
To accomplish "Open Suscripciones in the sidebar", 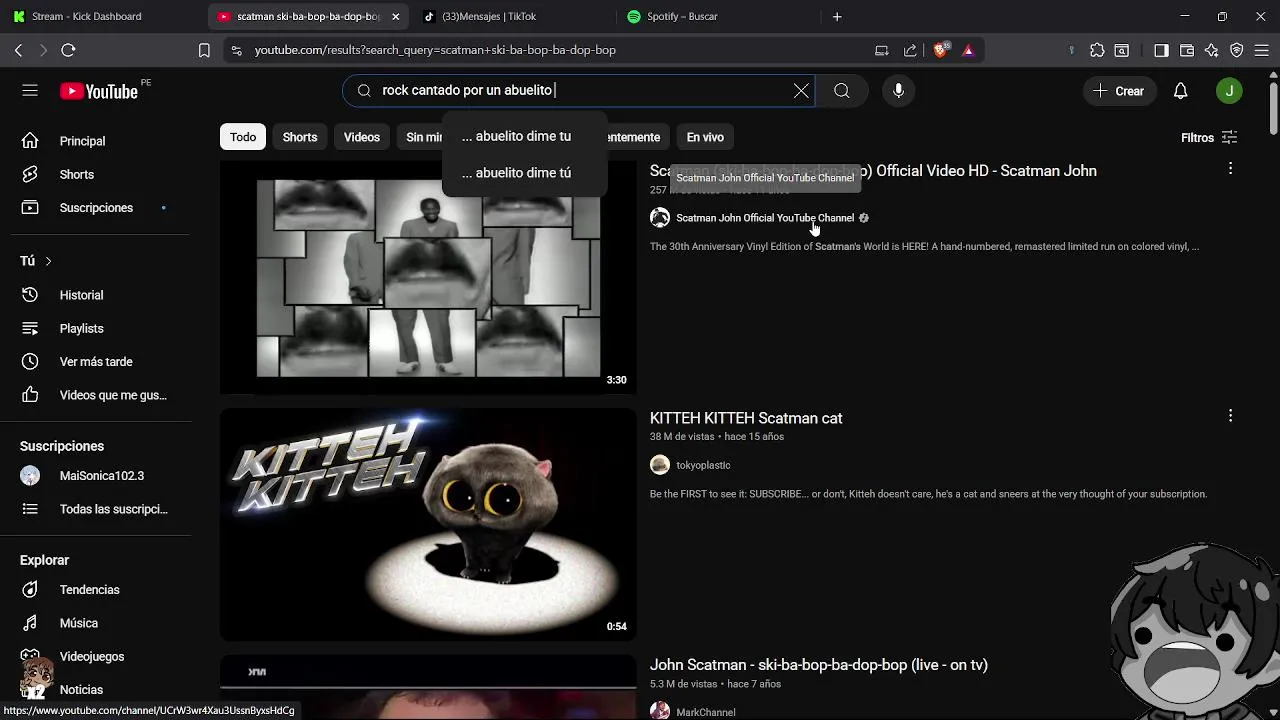I will [96, 208].
